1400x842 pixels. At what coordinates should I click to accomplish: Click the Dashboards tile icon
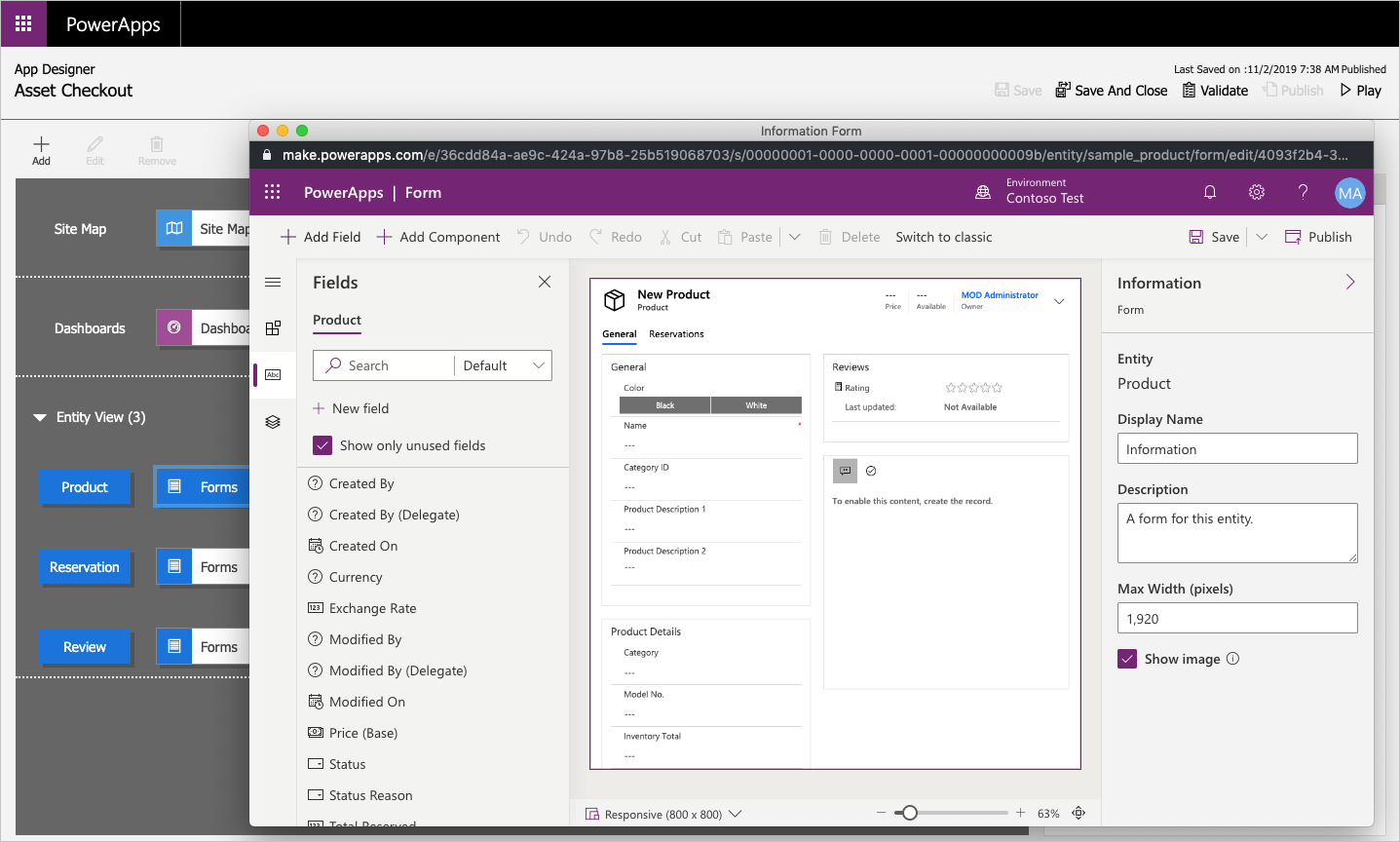pyautogui.click(x=174, y=327)
